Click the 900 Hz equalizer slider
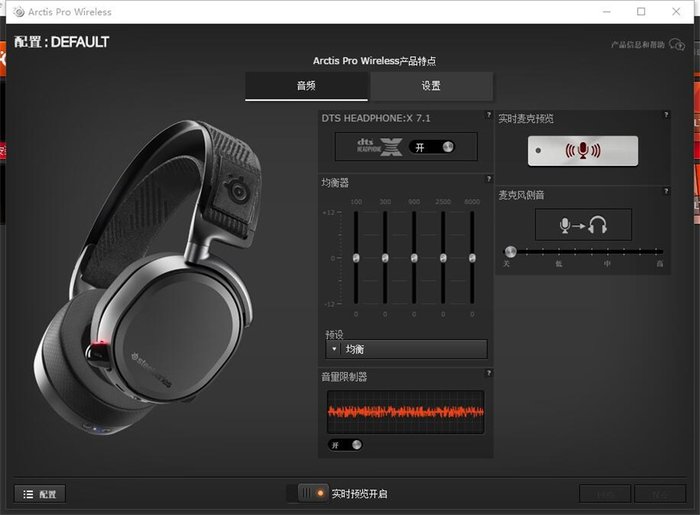 point(414,258)
